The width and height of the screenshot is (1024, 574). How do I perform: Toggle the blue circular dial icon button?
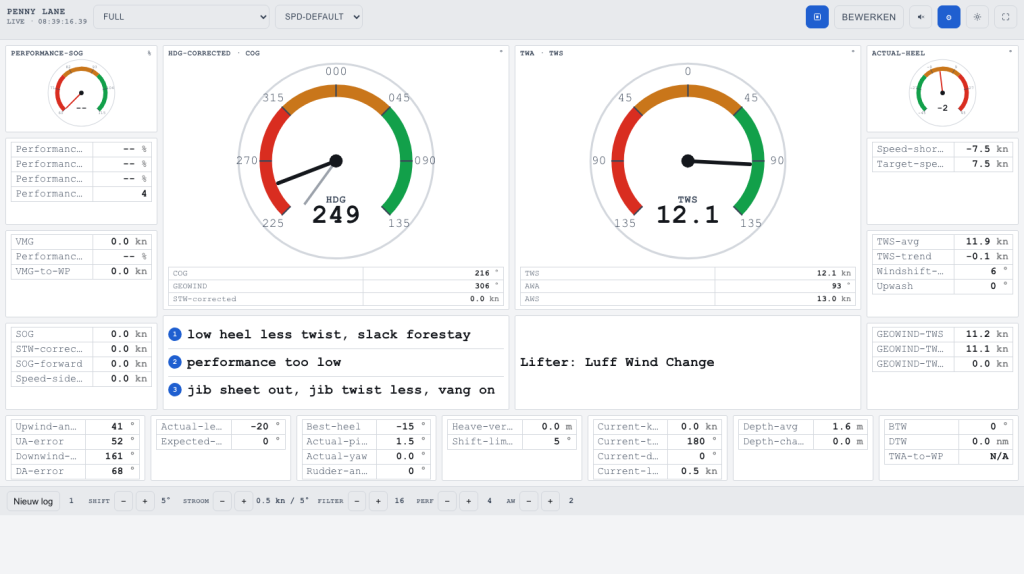click(949, 17)
